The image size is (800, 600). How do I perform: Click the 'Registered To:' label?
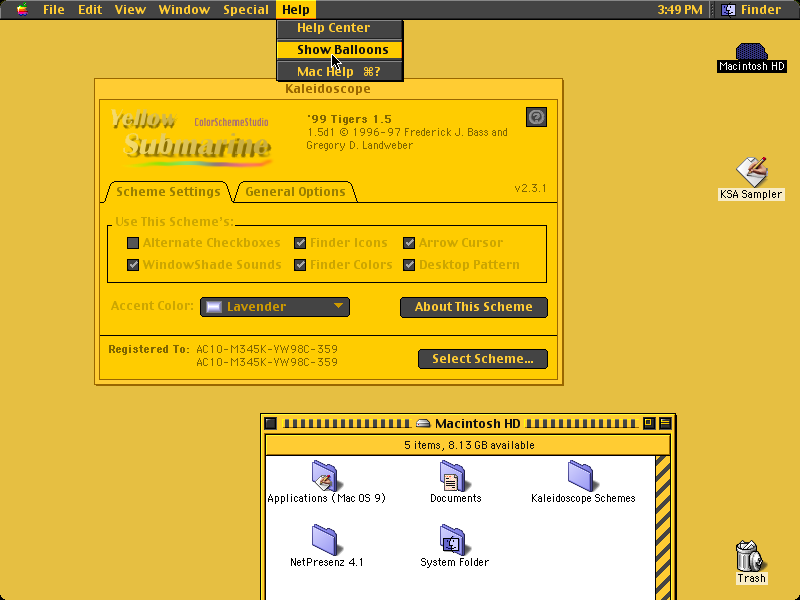(149, 349)
